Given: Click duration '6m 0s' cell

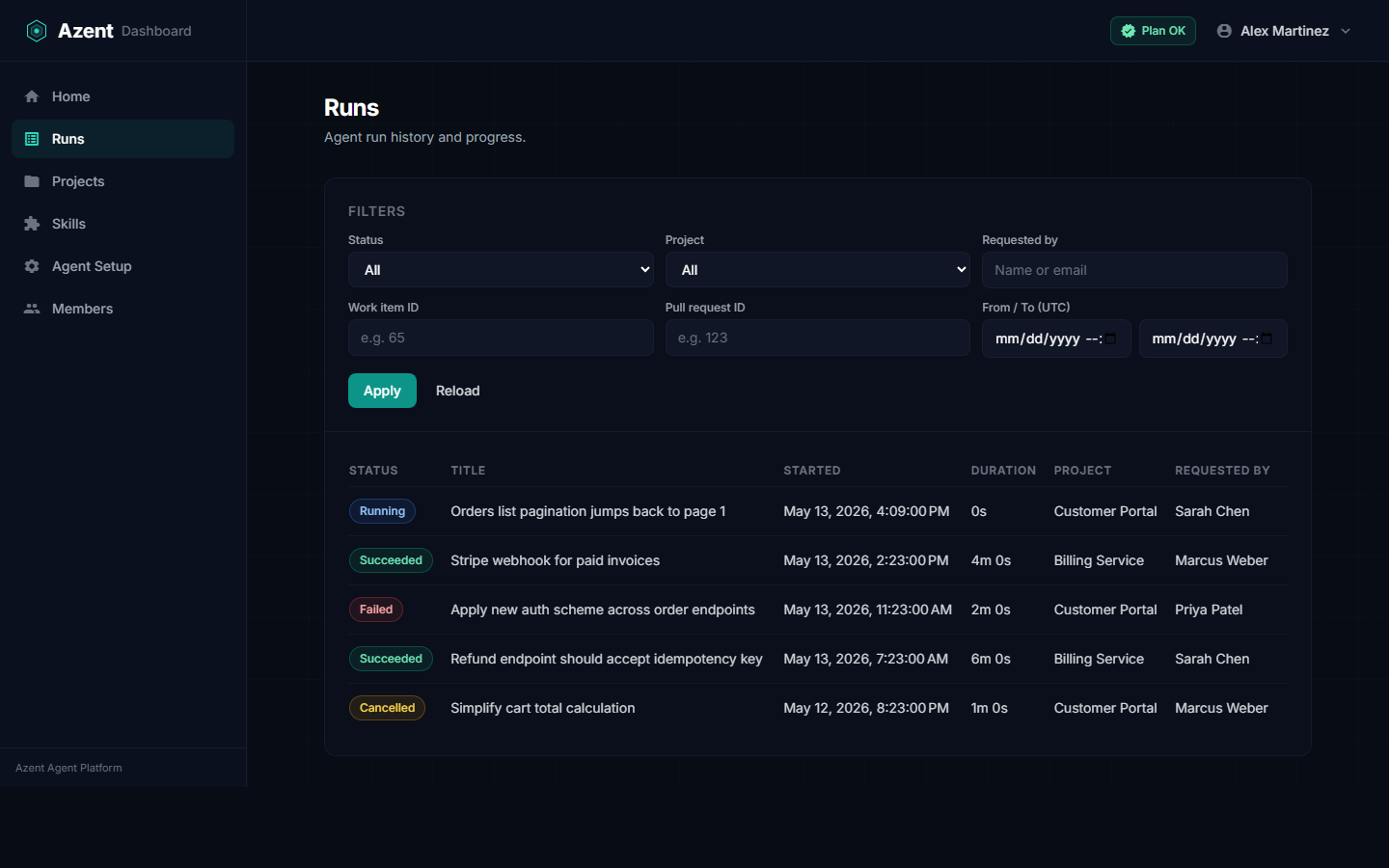Looking at the screenshot, I should click(991, 659).
